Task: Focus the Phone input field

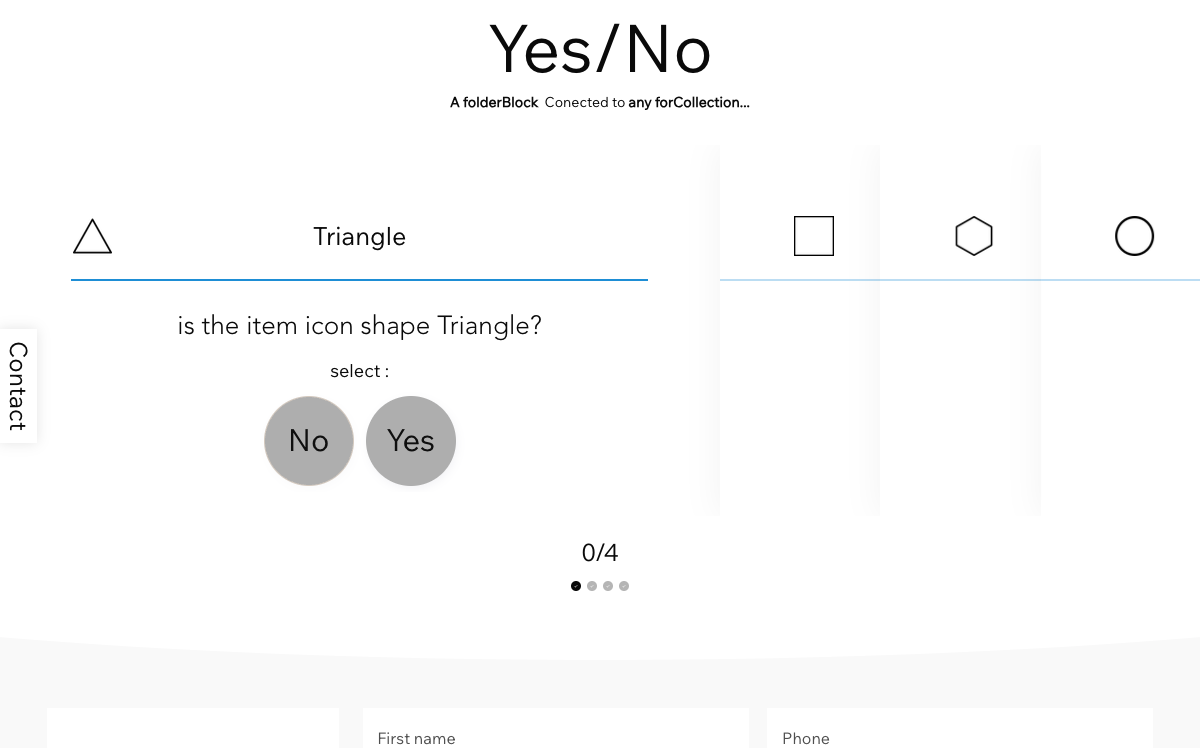Action: coord(960,728)
